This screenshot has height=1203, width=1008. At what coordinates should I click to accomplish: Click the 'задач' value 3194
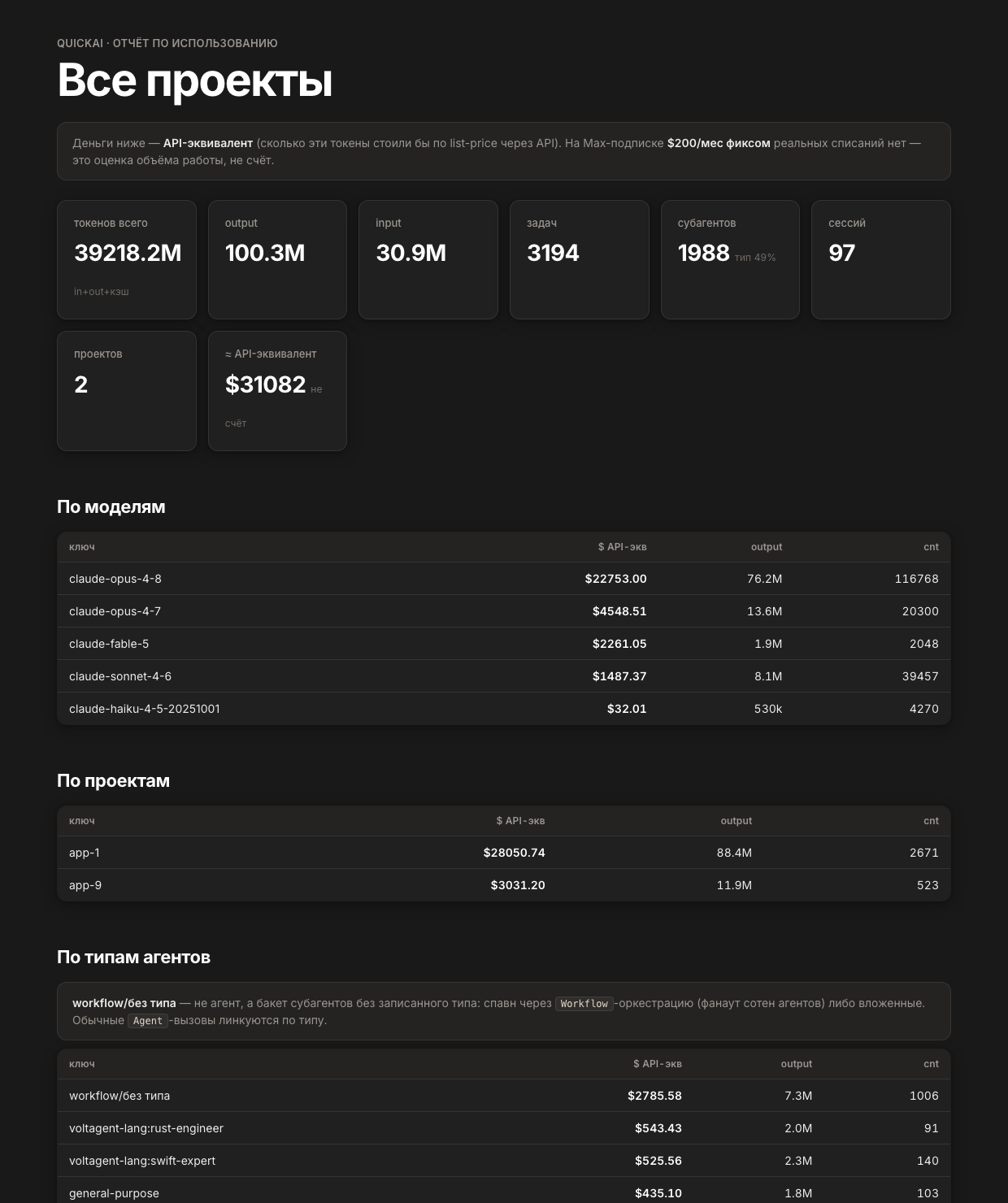pyautogui.click(x=553, y=253)
